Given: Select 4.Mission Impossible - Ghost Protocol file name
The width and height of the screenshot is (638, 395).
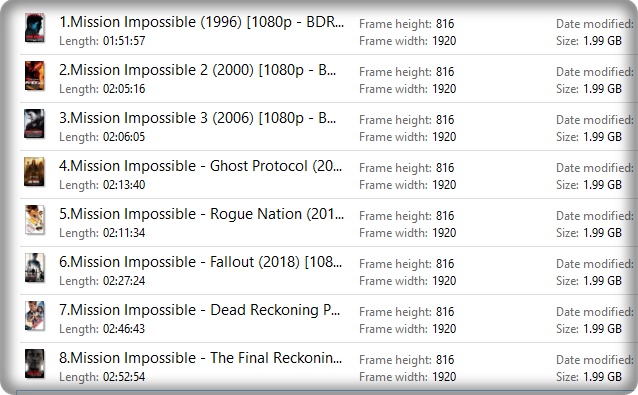Looking at the screenshot, I should (200, 166).
